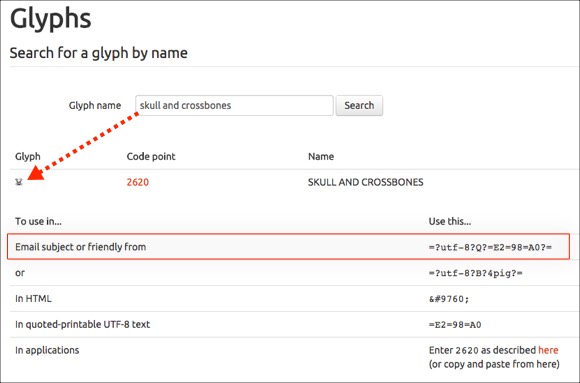
Task: Click the 'Glyphs' page heading
Action: (x=51, y=19)
